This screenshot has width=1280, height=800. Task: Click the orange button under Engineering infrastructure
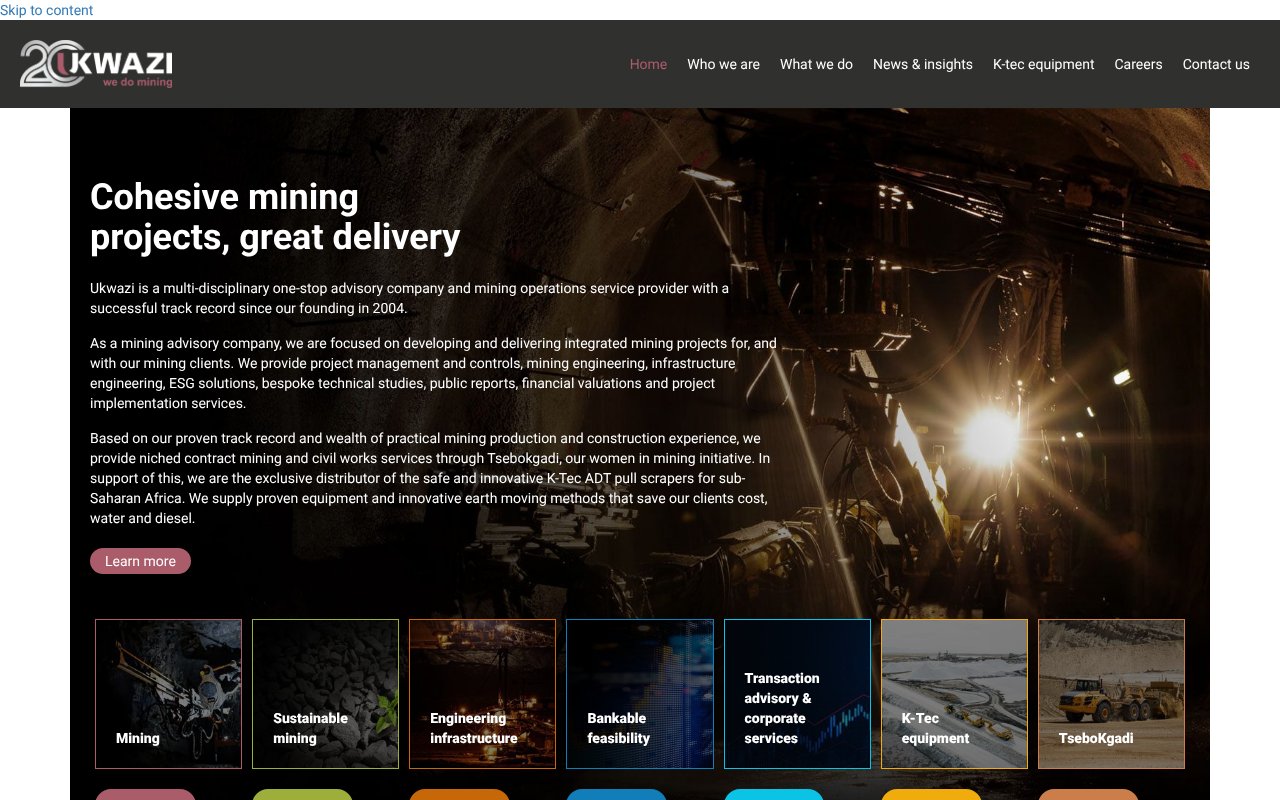click(x=459, y=796)
